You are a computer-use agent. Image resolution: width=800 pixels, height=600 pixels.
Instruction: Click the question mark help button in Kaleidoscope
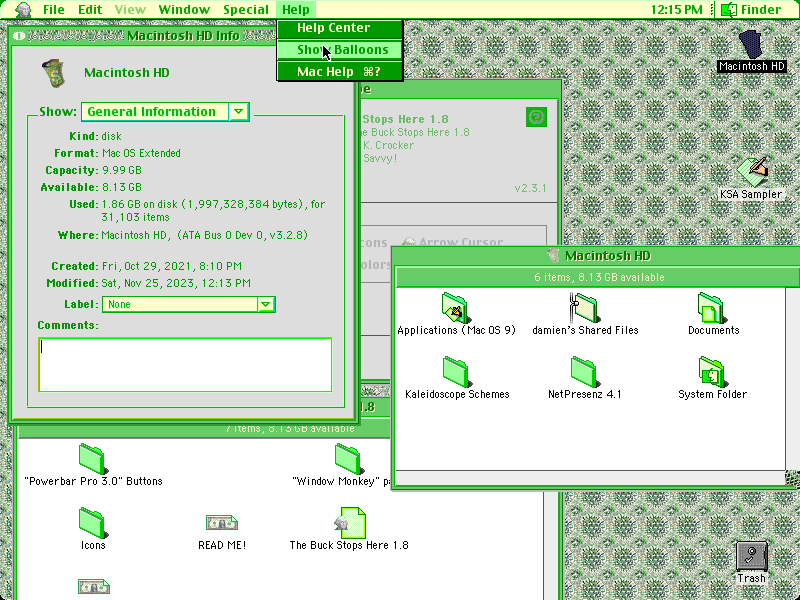536,117
